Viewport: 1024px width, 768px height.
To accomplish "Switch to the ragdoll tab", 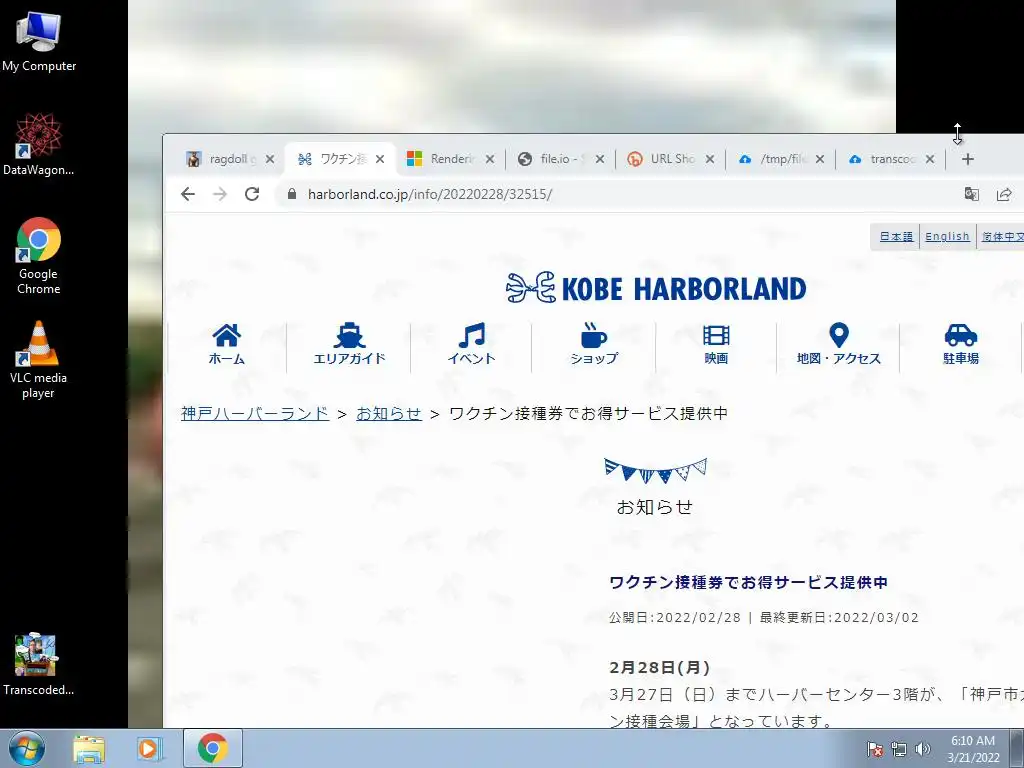I will click(229, 159).
